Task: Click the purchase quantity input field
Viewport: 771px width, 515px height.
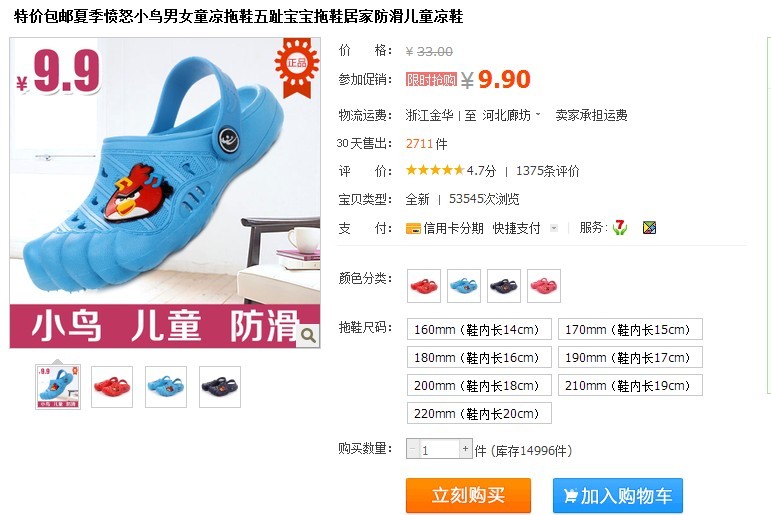Action: tap(439, 449)
